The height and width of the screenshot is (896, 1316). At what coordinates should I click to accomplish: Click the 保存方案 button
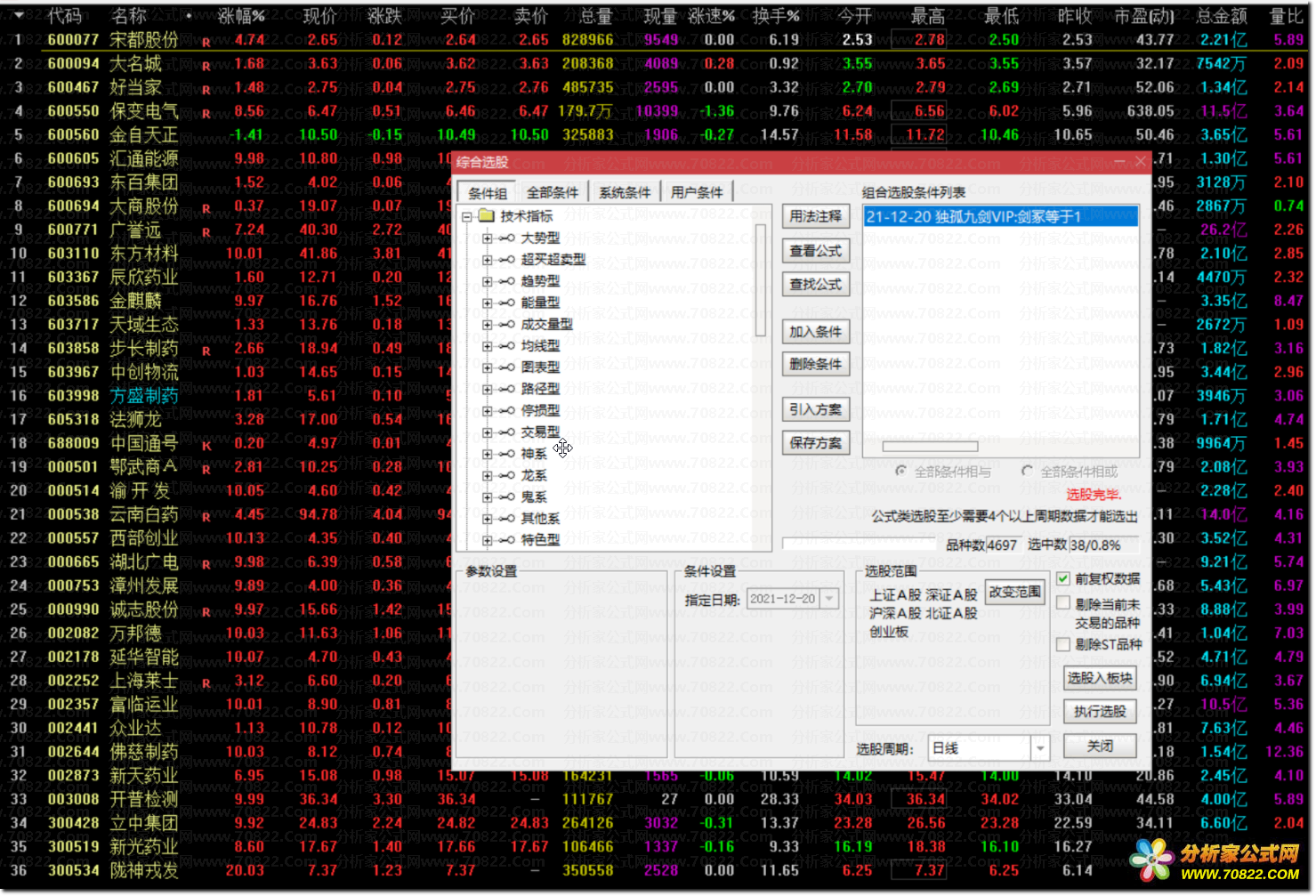[x=815, y=442]
